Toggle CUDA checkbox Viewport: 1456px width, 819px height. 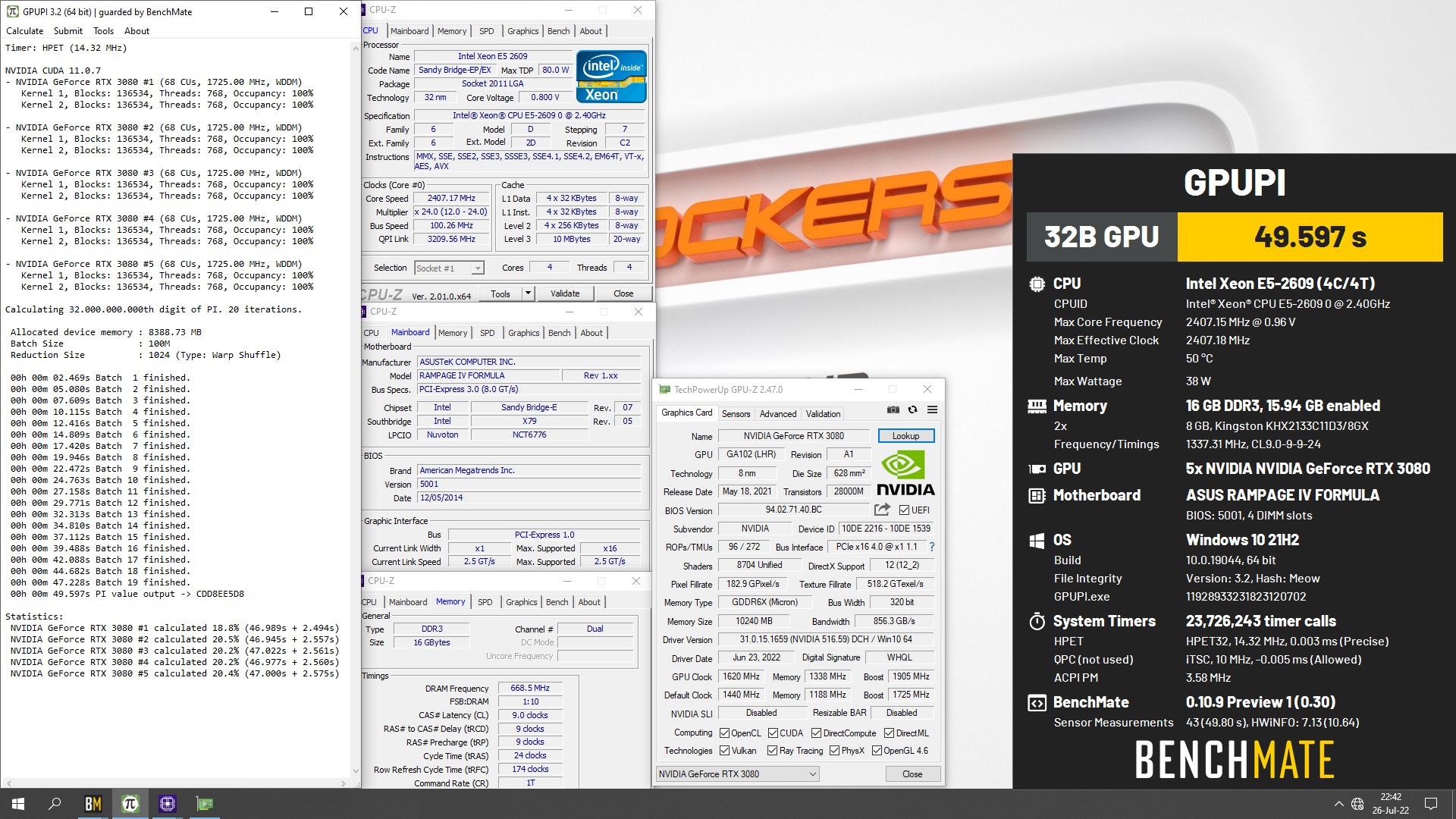(x=773, y=733)
